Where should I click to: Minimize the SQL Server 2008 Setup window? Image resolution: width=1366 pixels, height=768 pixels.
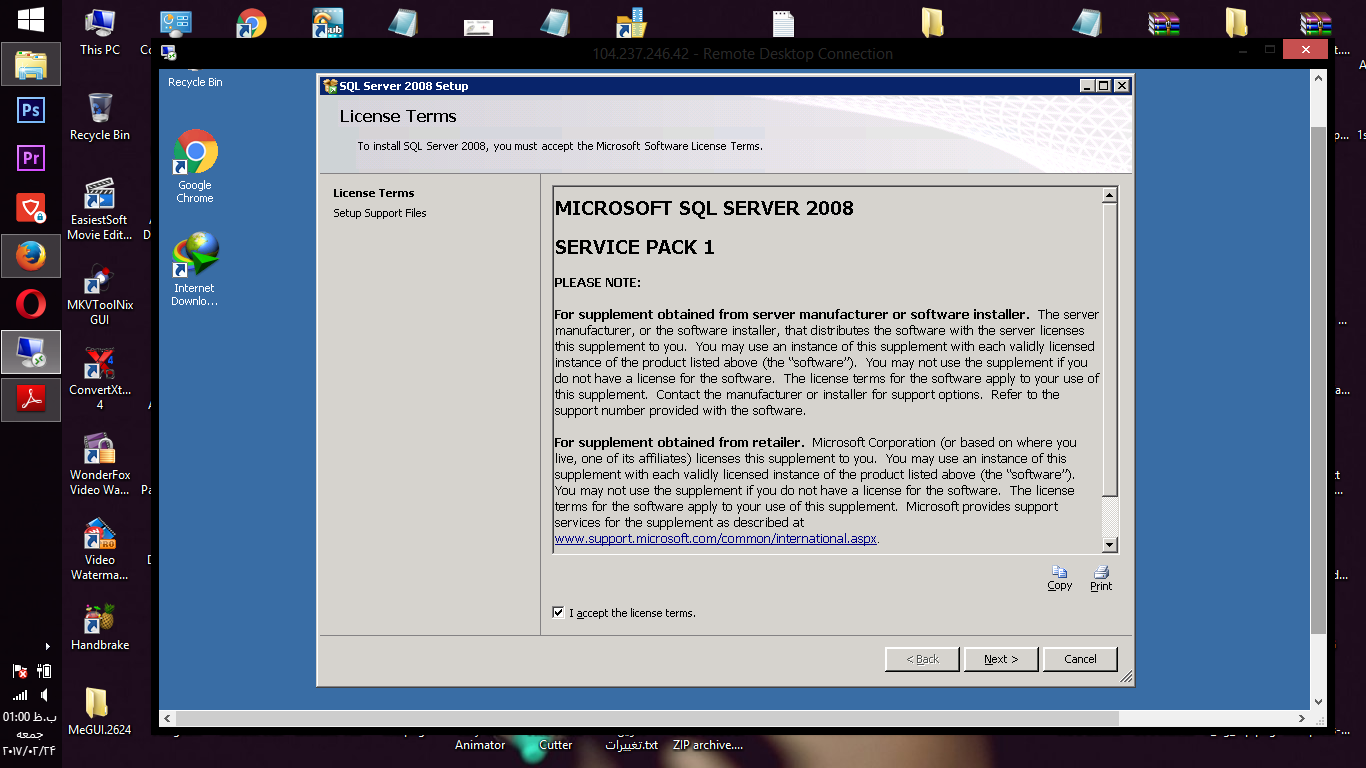click(1087, 86)
